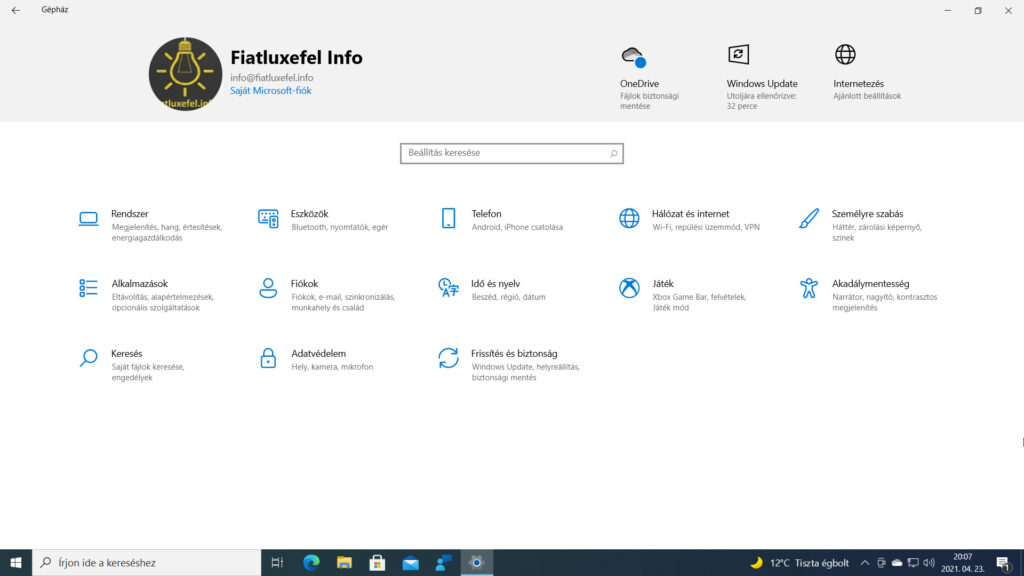Open the Adatvédelem lock icon
1024x576 pixels.
(268, 358)
